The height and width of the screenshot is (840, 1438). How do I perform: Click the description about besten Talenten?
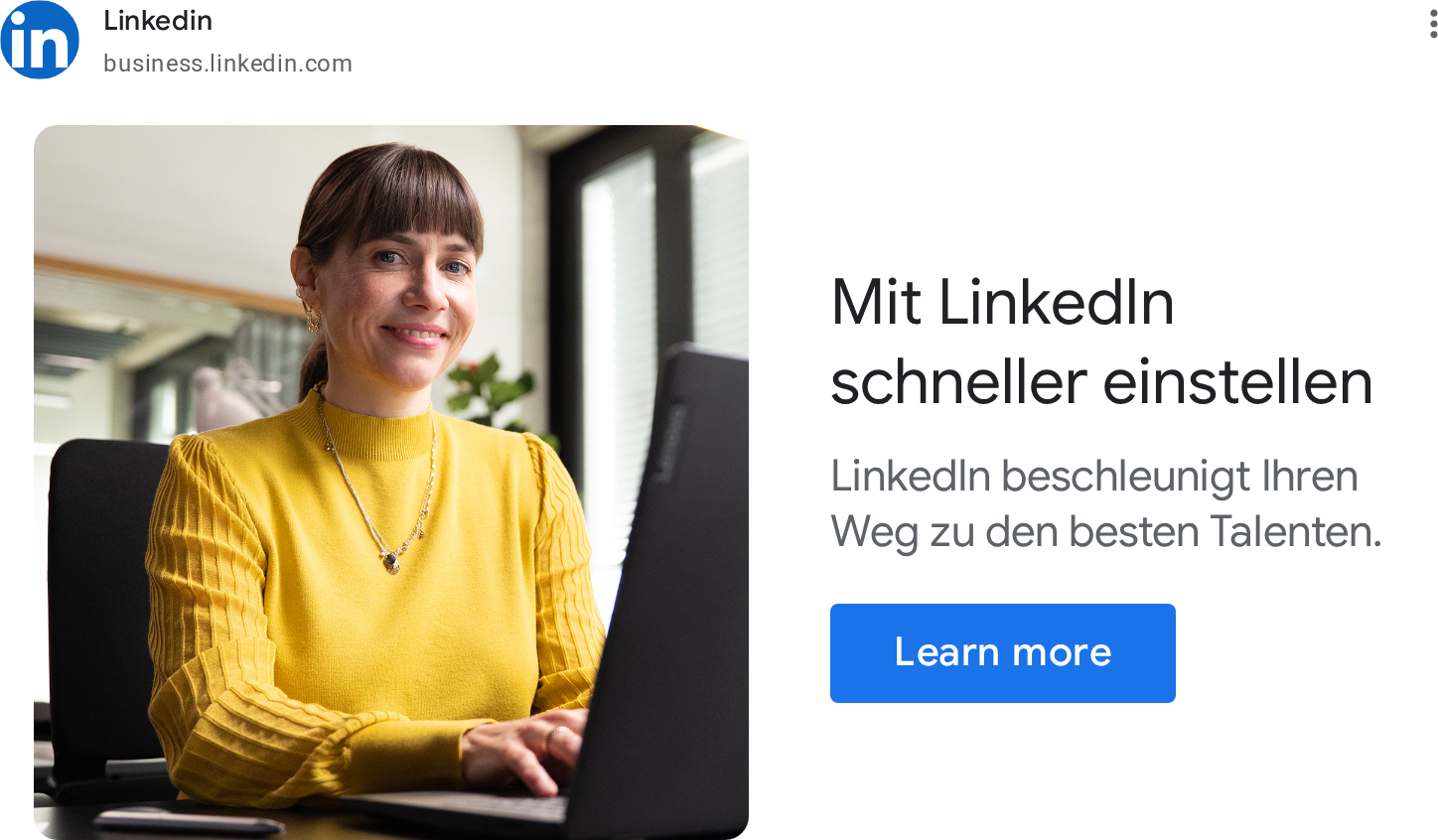pos(1105,504)
